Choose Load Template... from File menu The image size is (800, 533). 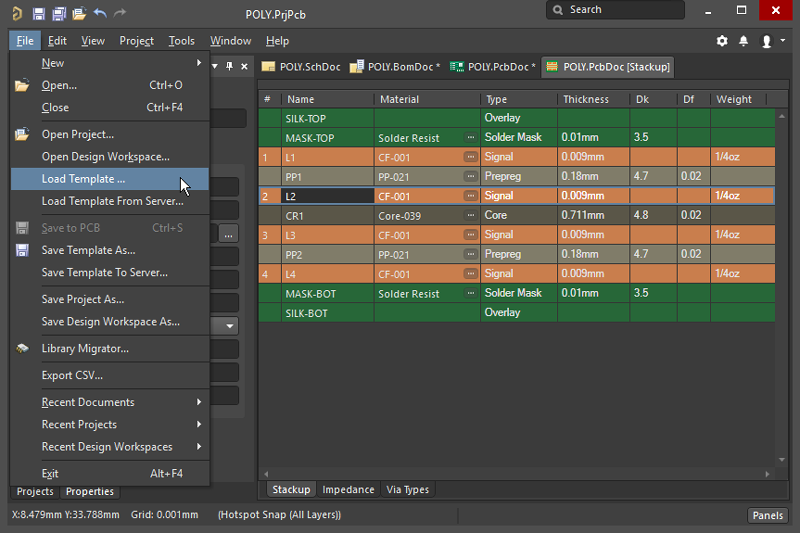(x=83, y=179)
